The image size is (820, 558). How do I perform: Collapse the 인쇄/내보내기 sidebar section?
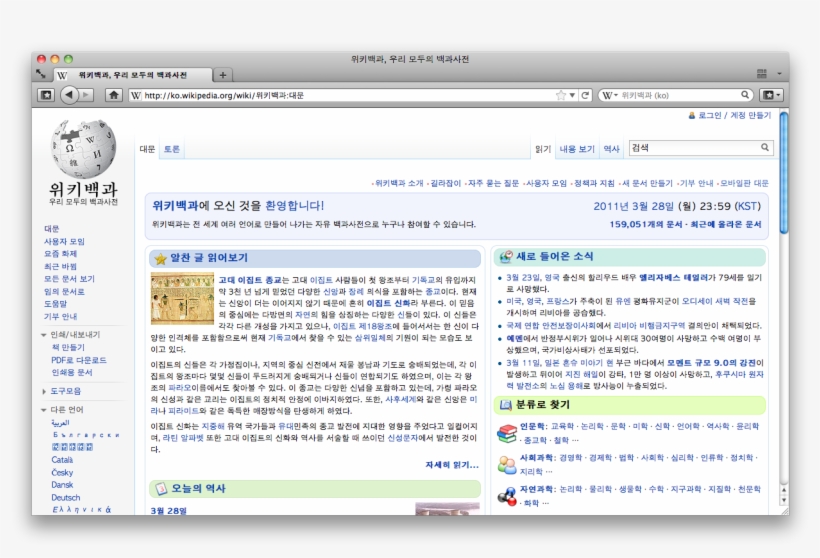pos(43,335)
